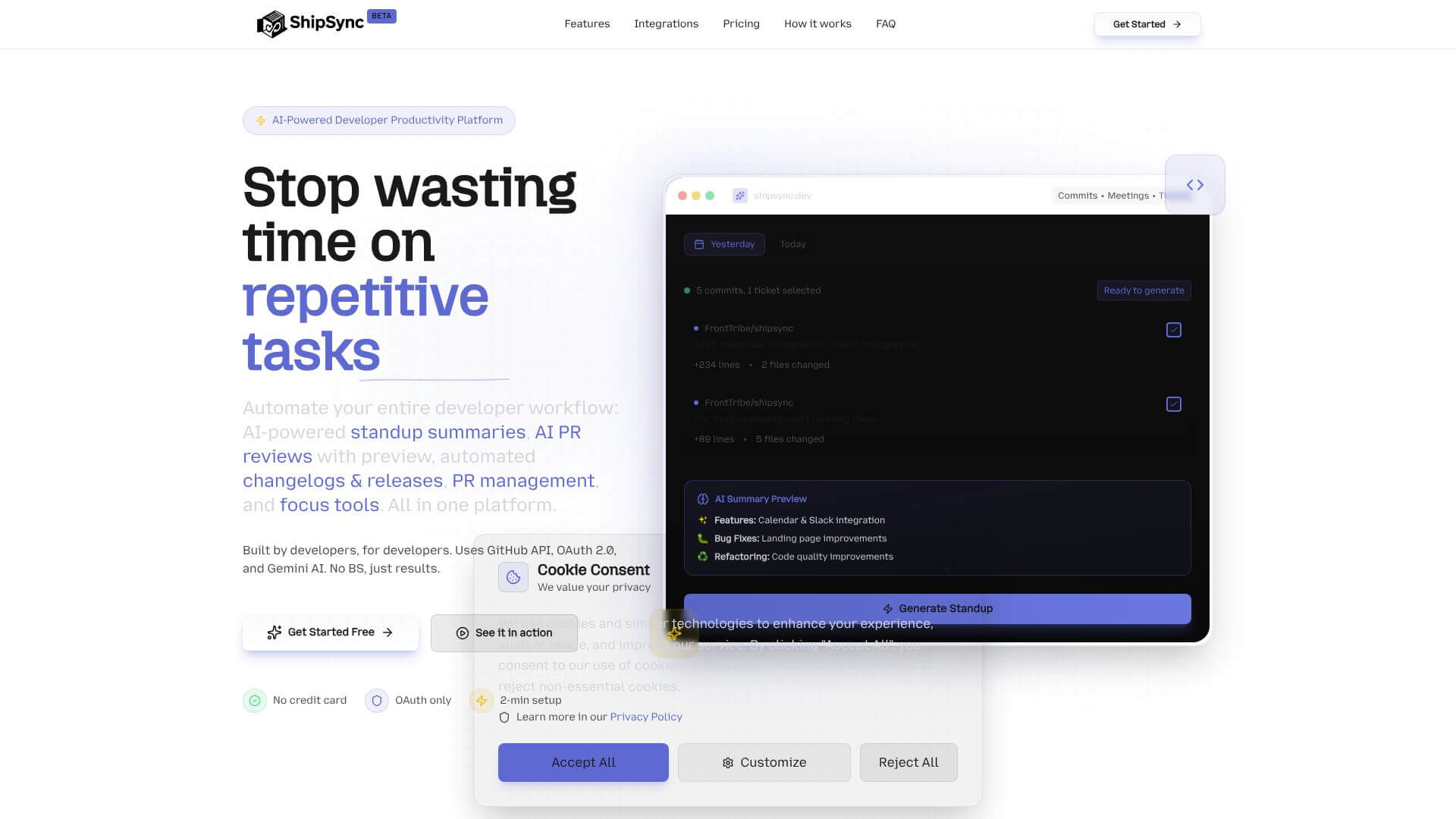Click the shipsync.dev address field in the mockup
The height and width of the screenshot is (819, 1456).
[782, 195]
